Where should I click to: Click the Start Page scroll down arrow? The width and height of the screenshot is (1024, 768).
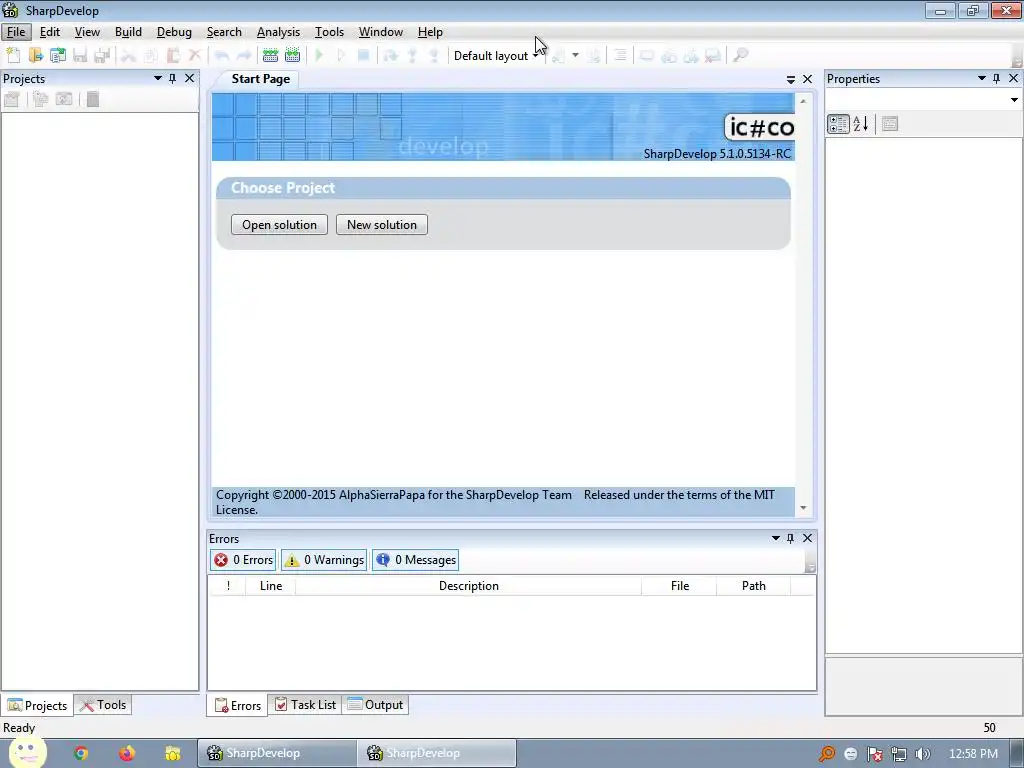click(x=803, y=507)
